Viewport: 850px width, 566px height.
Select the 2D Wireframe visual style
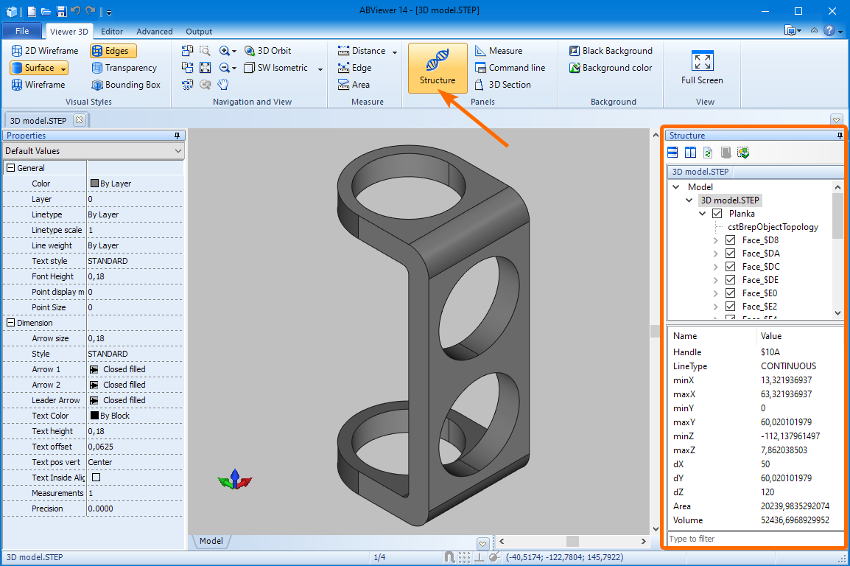click(44, 50)
